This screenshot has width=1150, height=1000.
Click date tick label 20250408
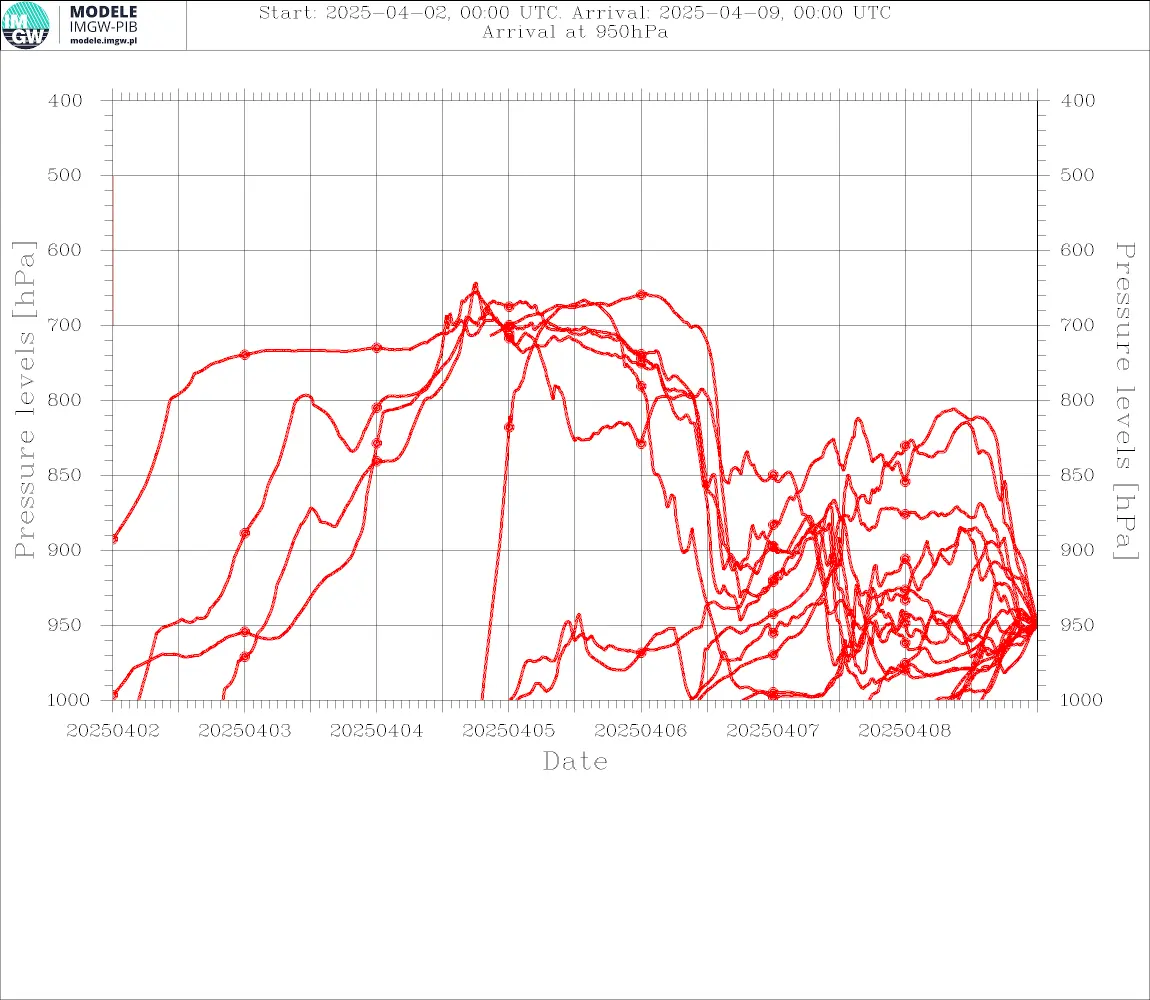coord(905,731)
